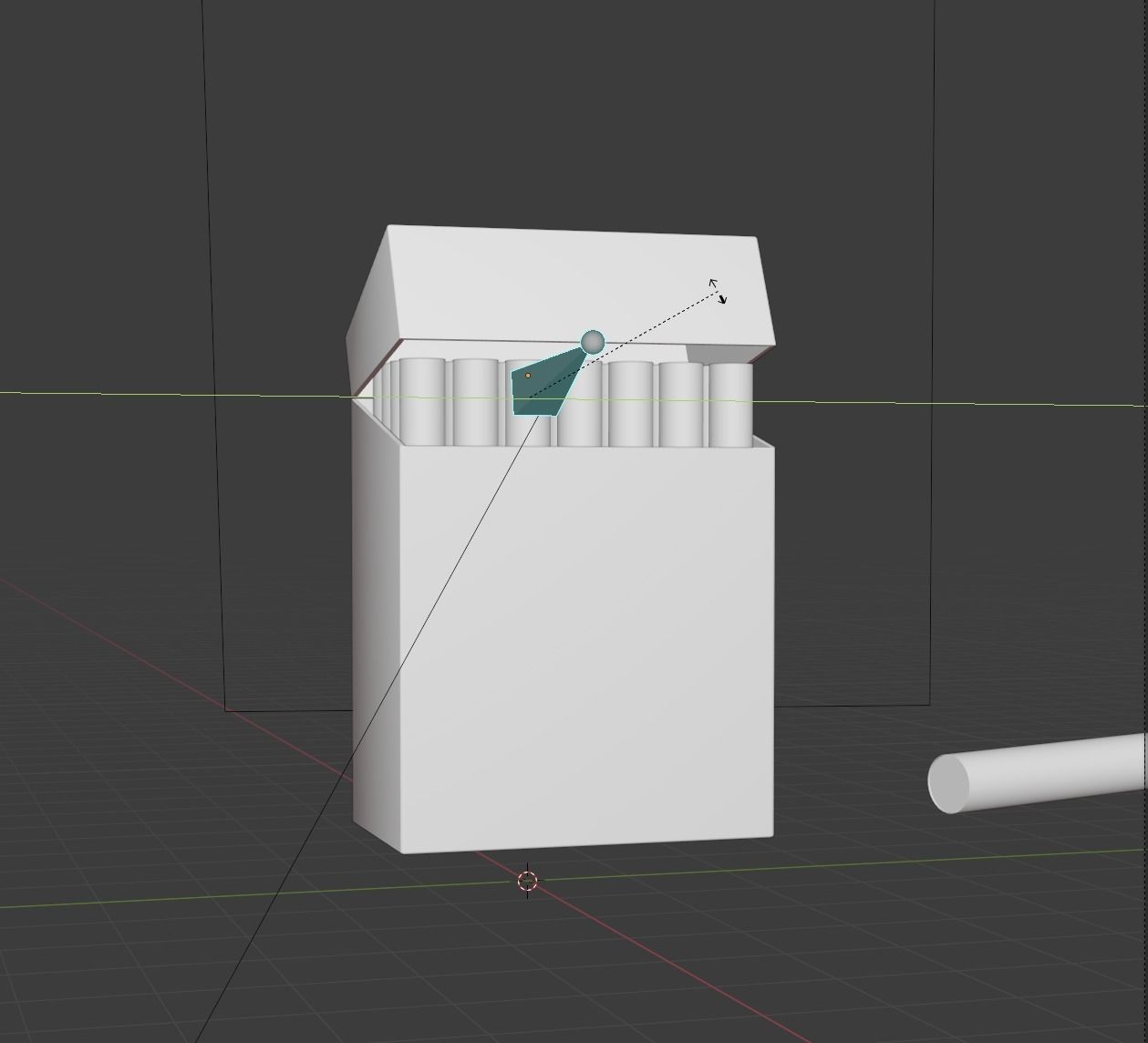Click the round sphere handle atop teal object
Screen dimensions: 1148x1043
point(593,342)
